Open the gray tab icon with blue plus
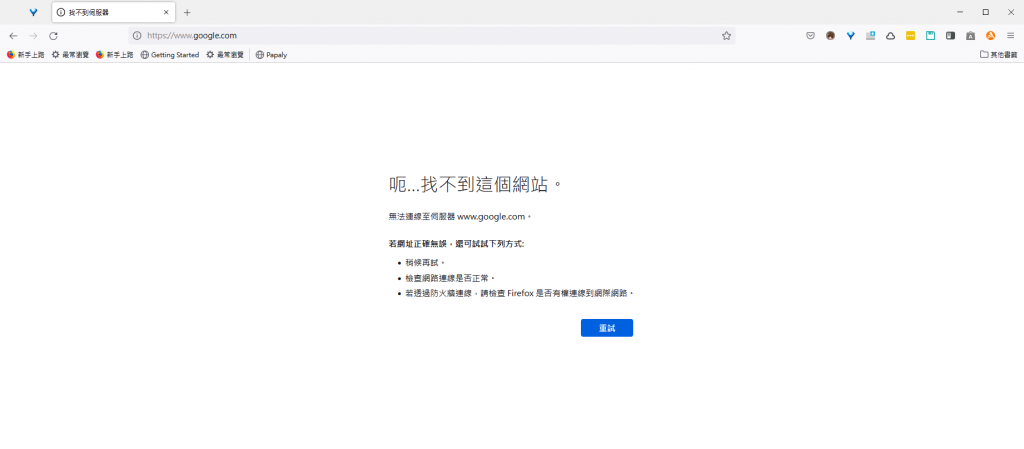 pos(871,36)
